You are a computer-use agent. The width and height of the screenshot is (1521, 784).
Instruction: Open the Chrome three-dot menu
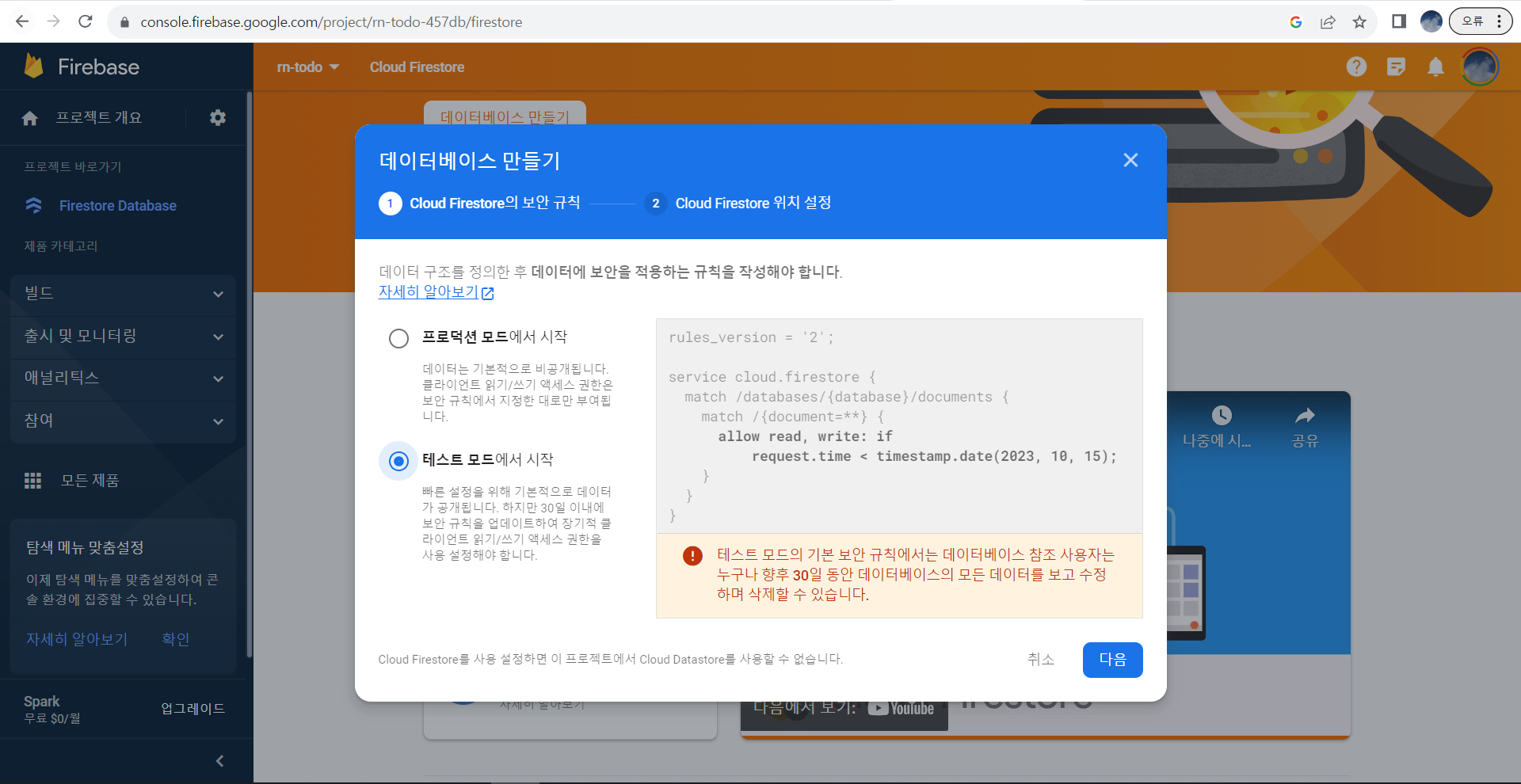(x=1500, y=21)
